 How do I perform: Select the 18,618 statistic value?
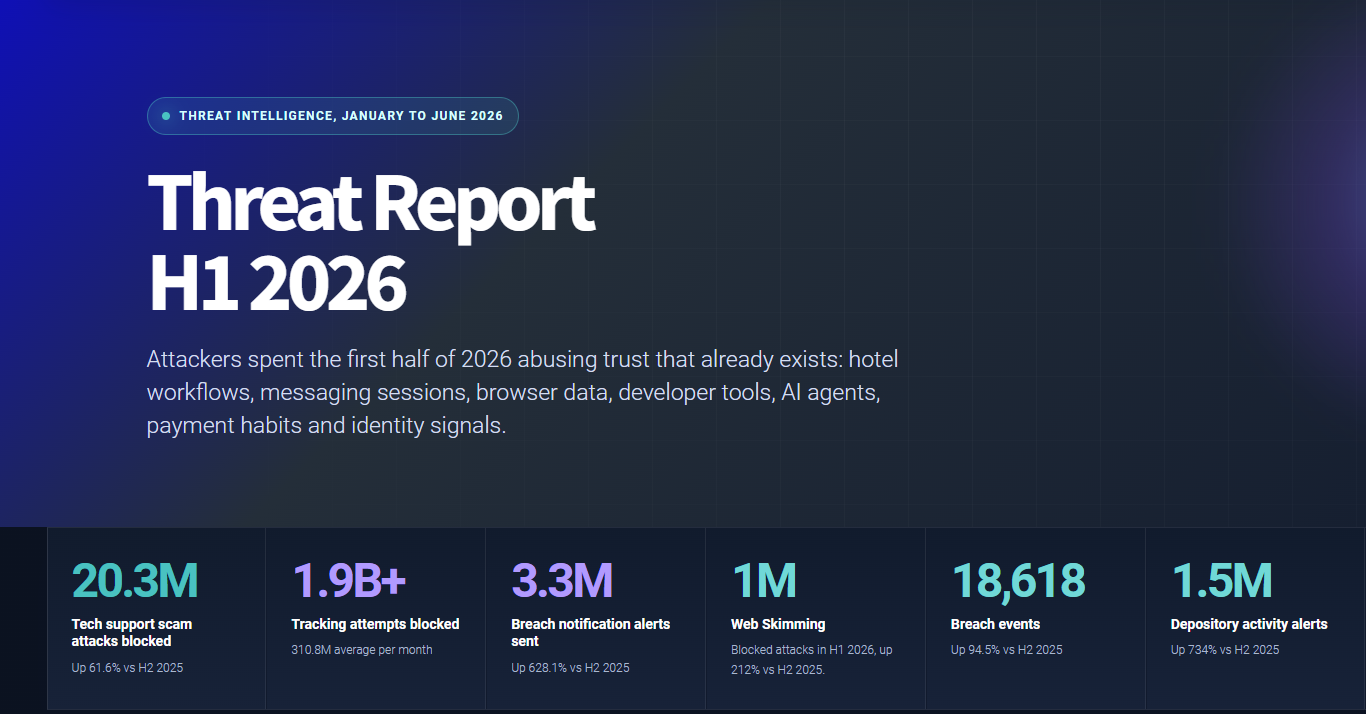(x=1018, y=581)
